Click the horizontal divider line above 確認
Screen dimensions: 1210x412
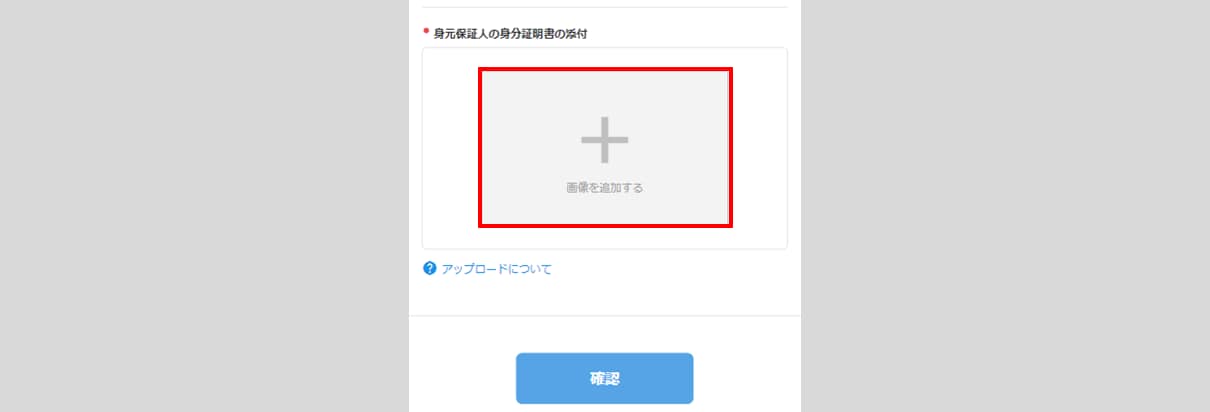(x=605, y=316)
